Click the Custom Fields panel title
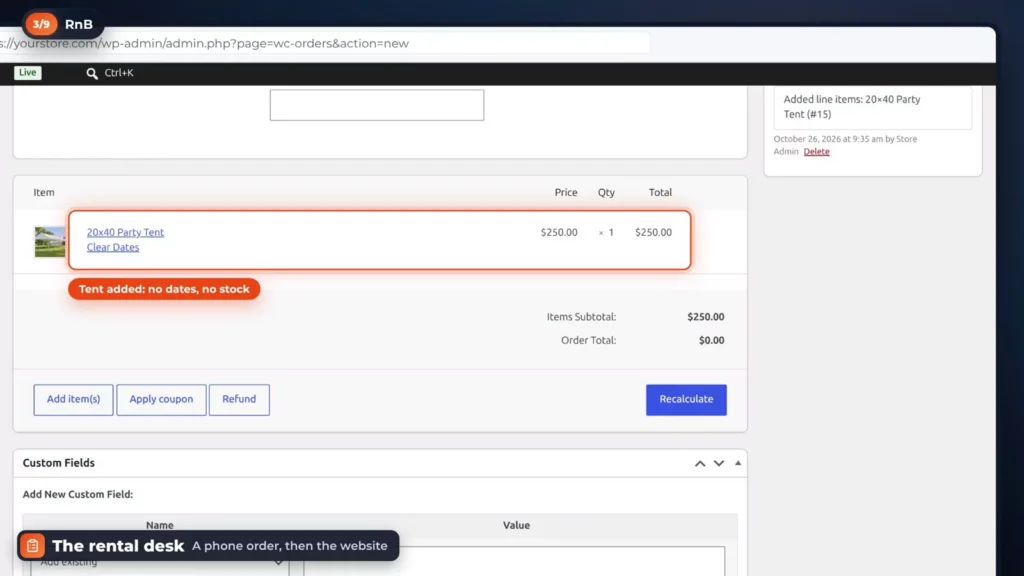 pyautogui.click(x=59, y=463)
